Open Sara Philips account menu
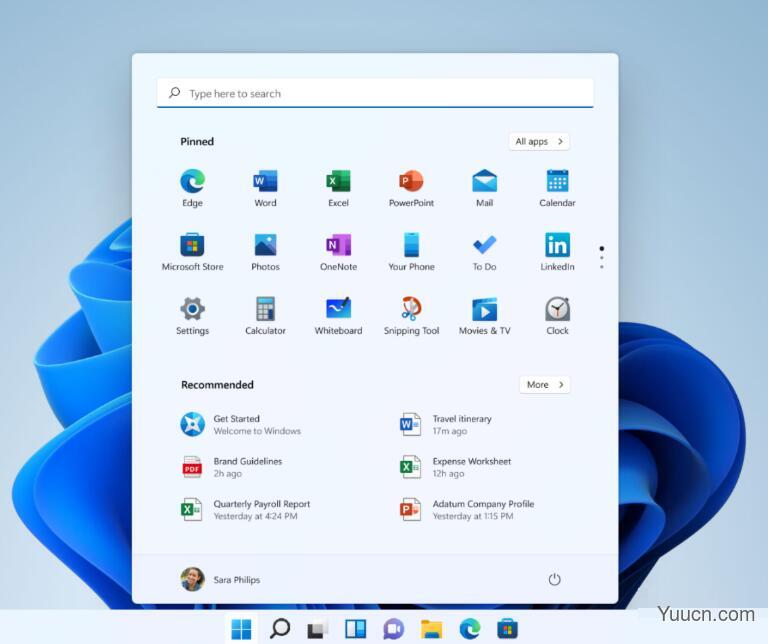Image resolution: width=768 pixels, height=644 pixels. click(220, 579)
